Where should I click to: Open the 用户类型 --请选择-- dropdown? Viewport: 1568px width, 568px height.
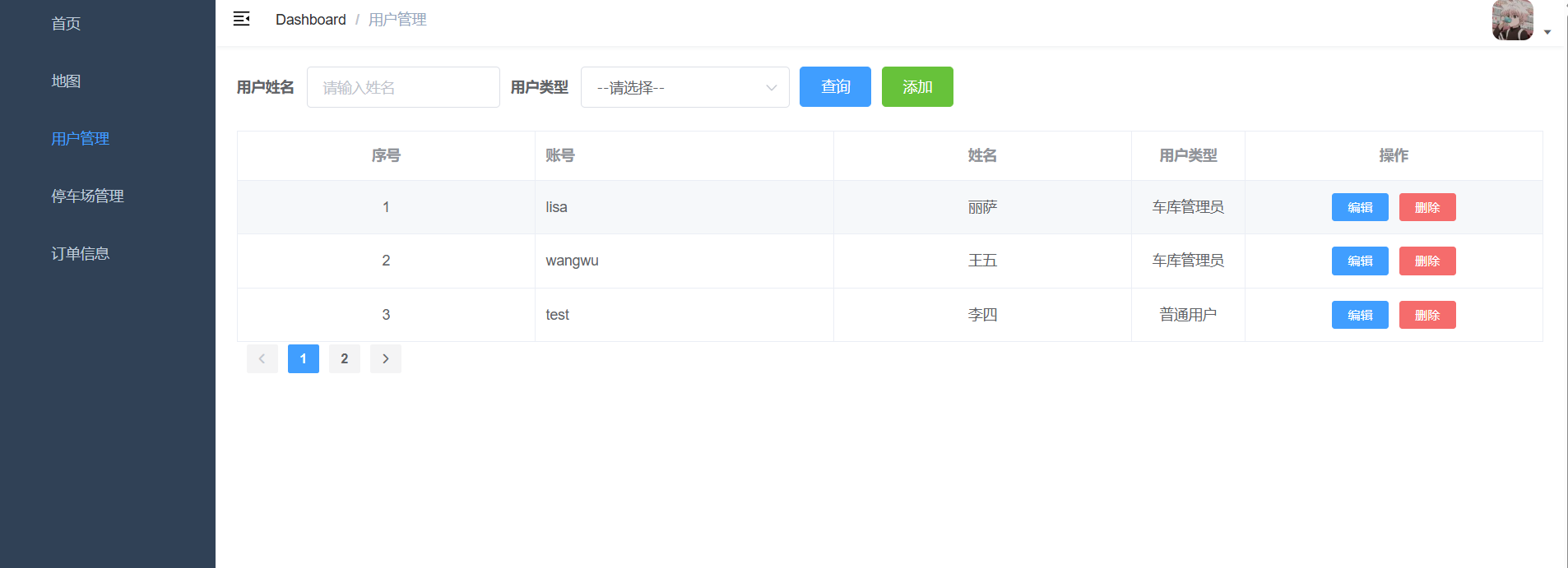(x=684, y=87)
